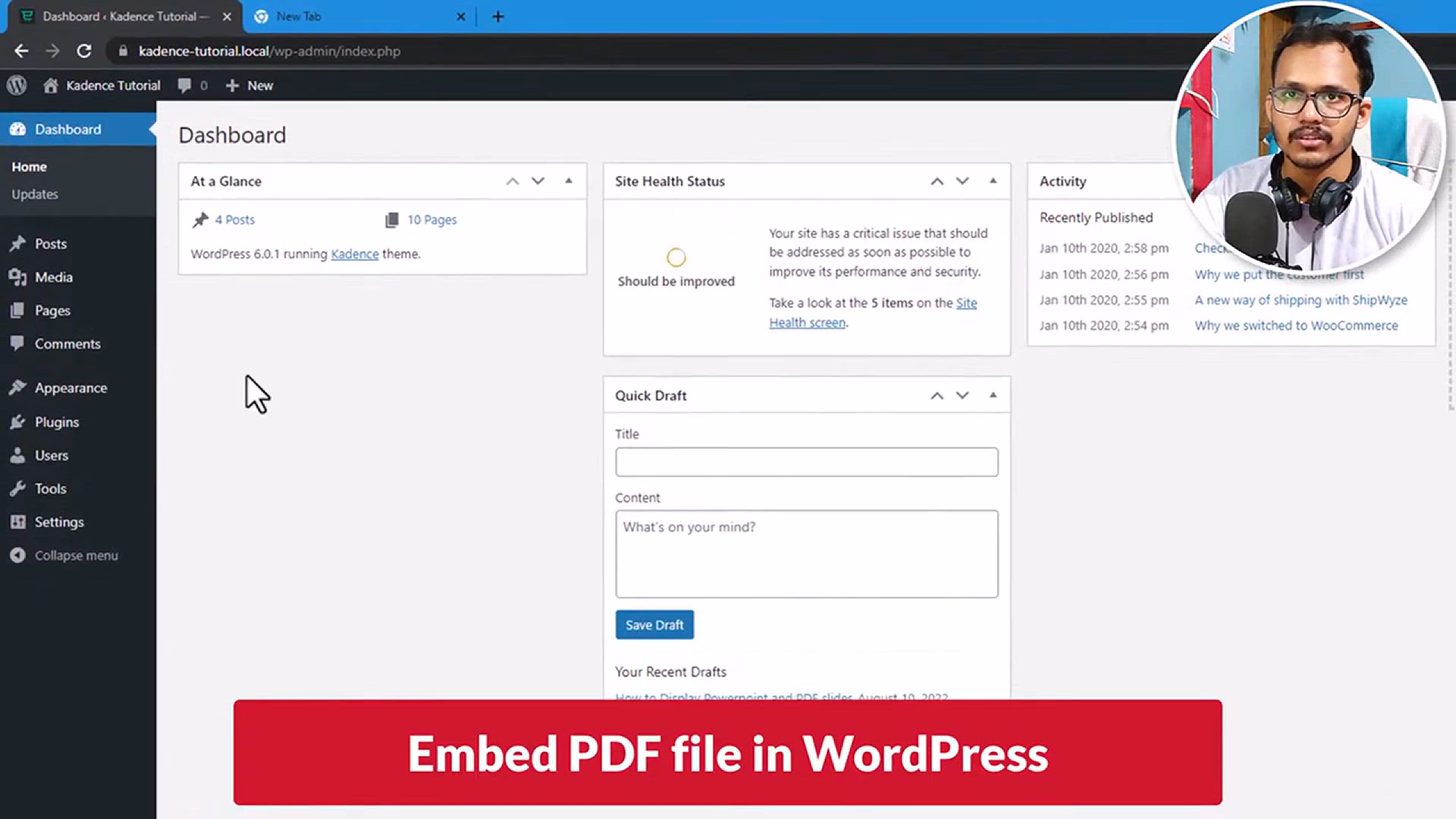Click the Save Draft button

point(654,625)
